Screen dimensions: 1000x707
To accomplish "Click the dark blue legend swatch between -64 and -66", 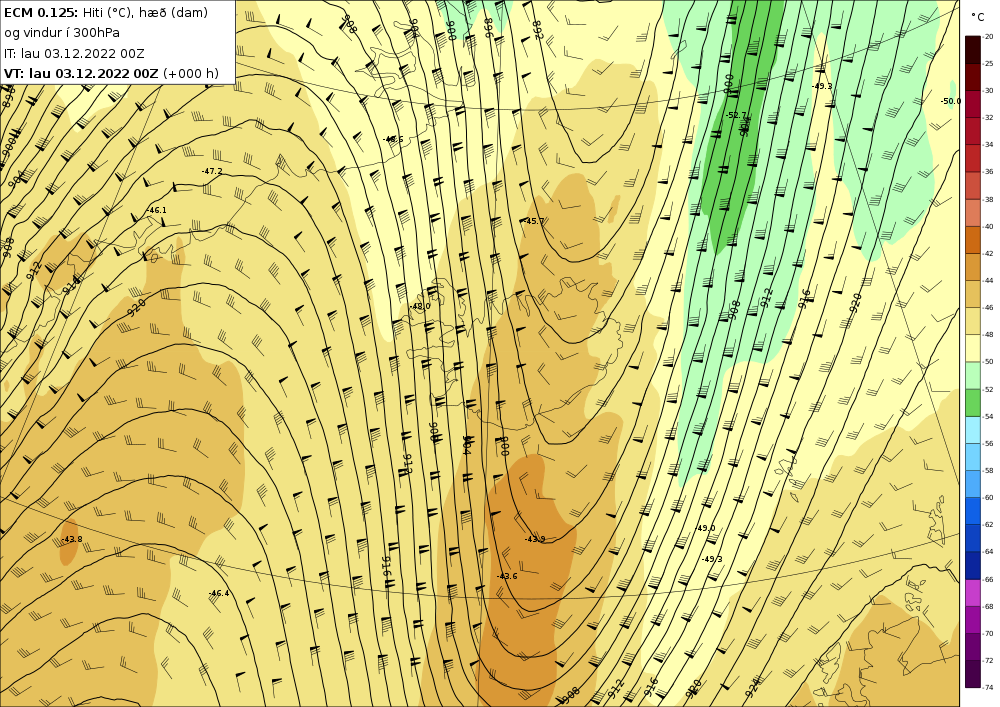I will point(973,565).
